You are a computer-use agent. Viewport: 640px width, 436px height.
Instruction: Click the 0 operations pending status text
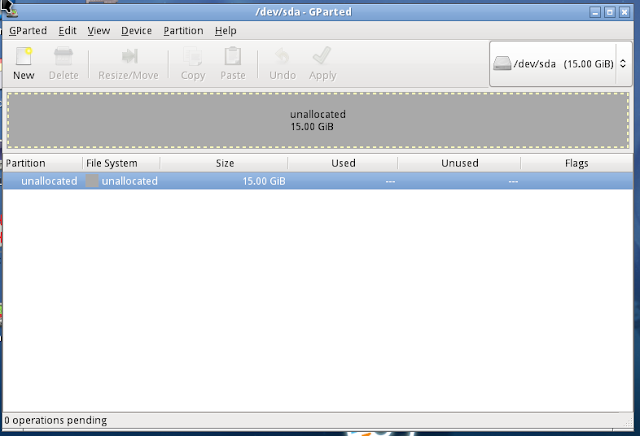56,420
